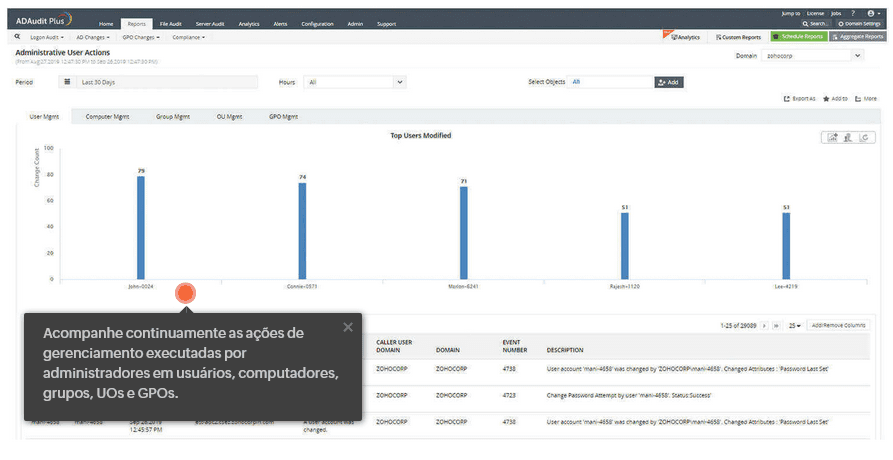
Task: Expand the Logon Audit menu
Action: 46,37
